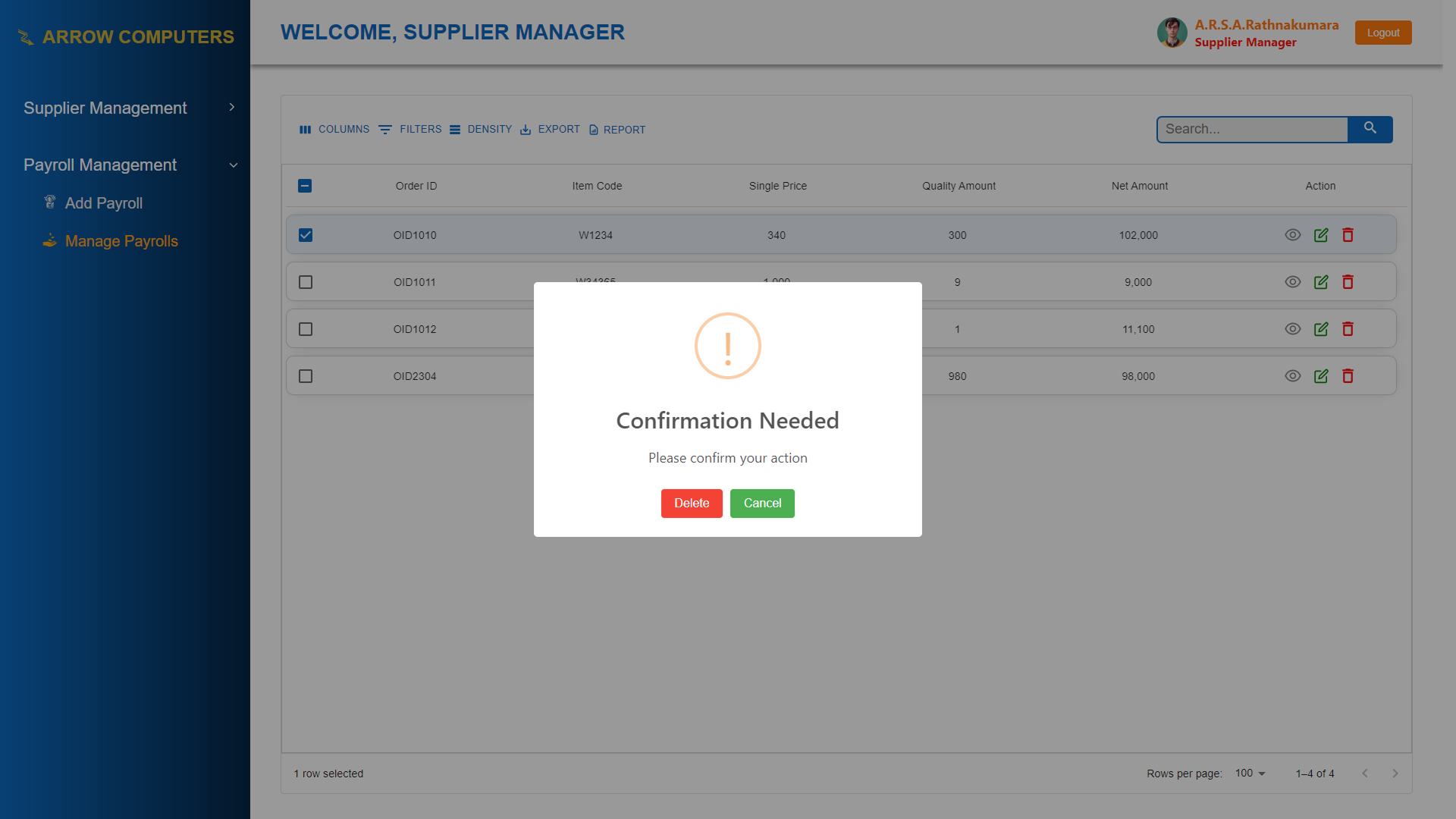This screenshot has width=1456, height=819.
Task: Uncheck the selected OID1010 row
Action: tap(306, 235)
